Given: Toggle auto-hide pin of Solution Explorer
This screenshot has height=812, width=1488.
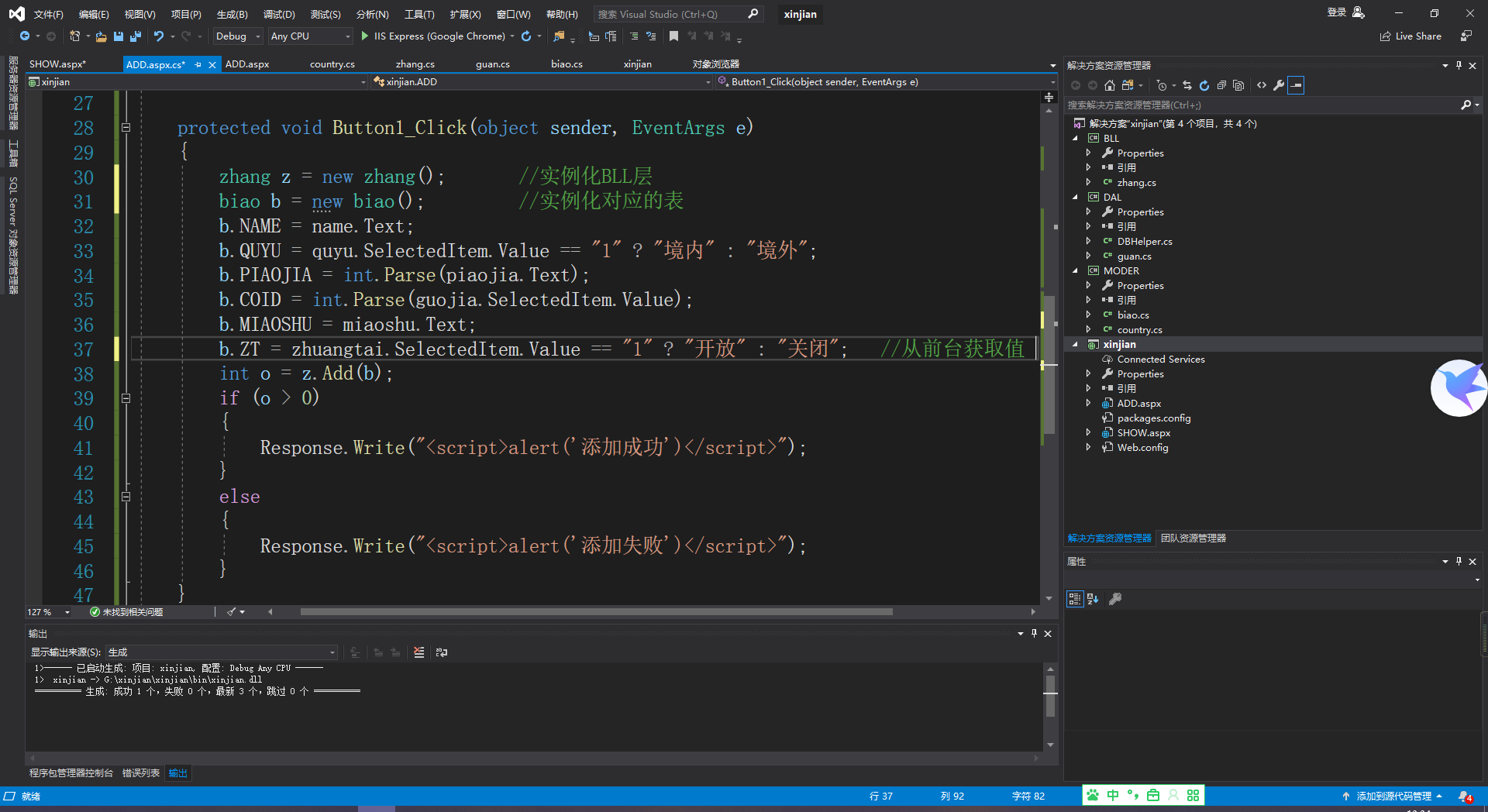Looking at the screenshot, I should click(x=1459, y=66).
